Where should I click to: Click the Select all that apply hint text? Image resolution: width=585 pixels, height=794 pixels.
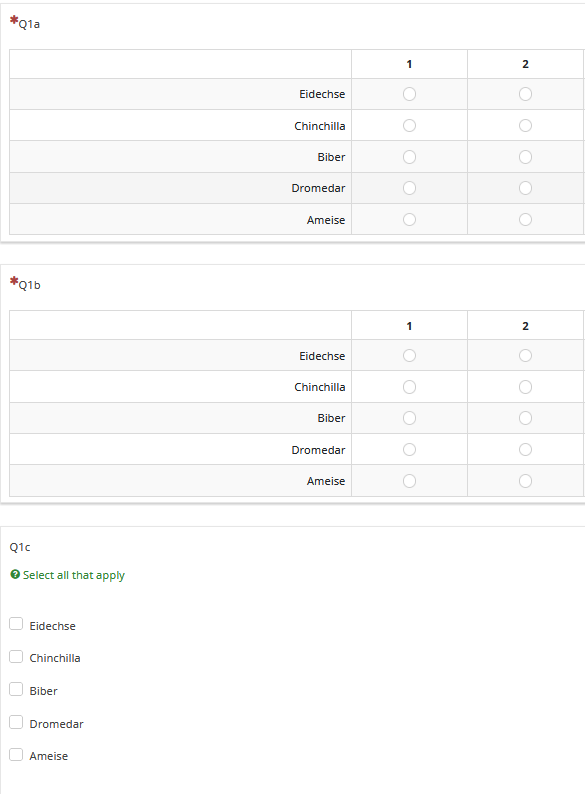pyautogui.click(x=73, y=575)
